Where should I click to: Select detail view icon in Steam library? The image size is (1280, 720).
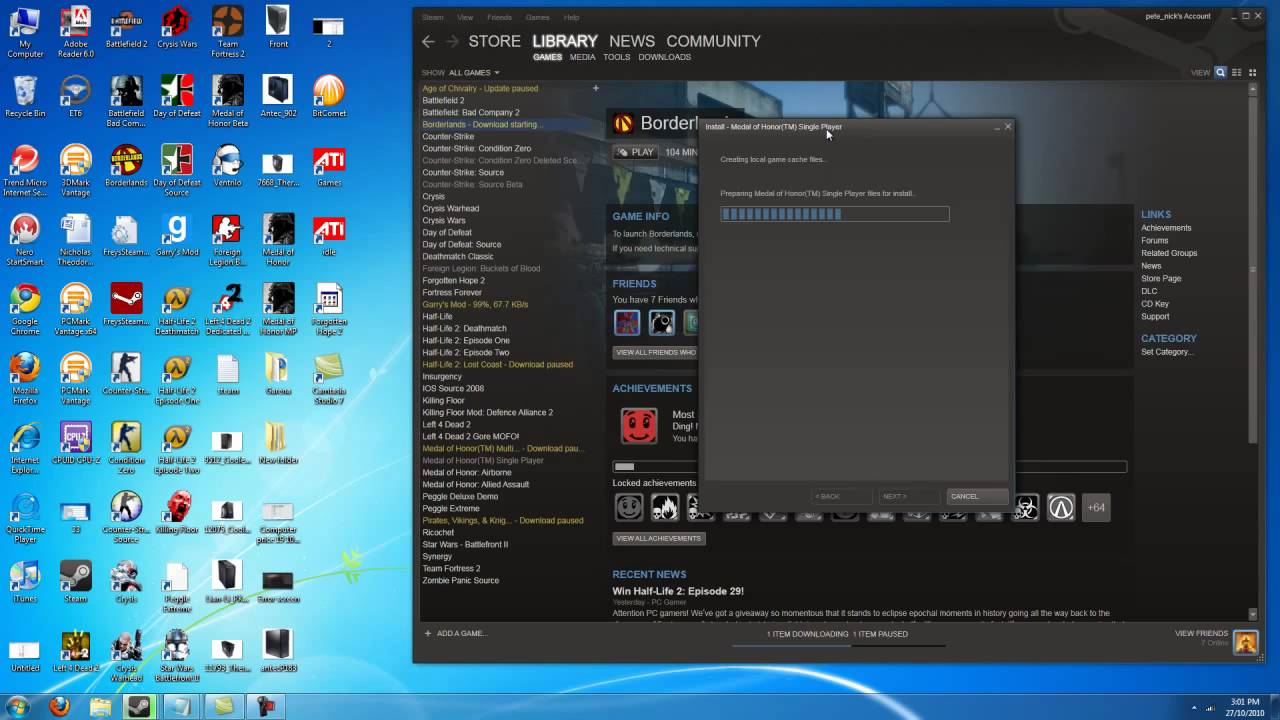pos(1220,72)
